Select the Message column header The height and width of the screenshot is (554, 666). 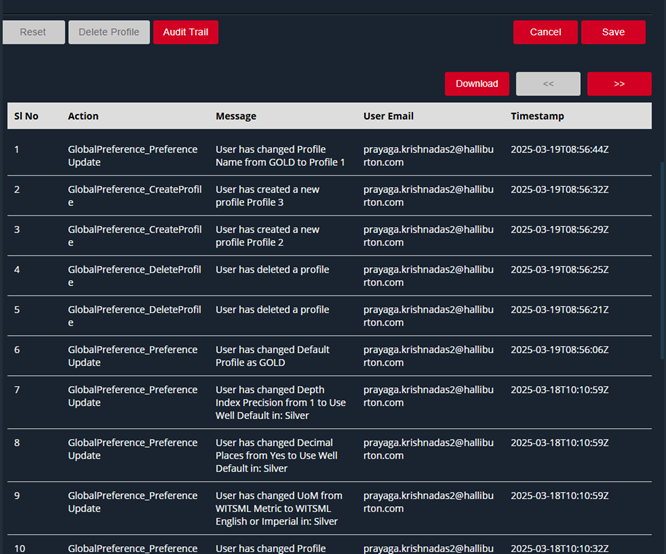point(236,116)
